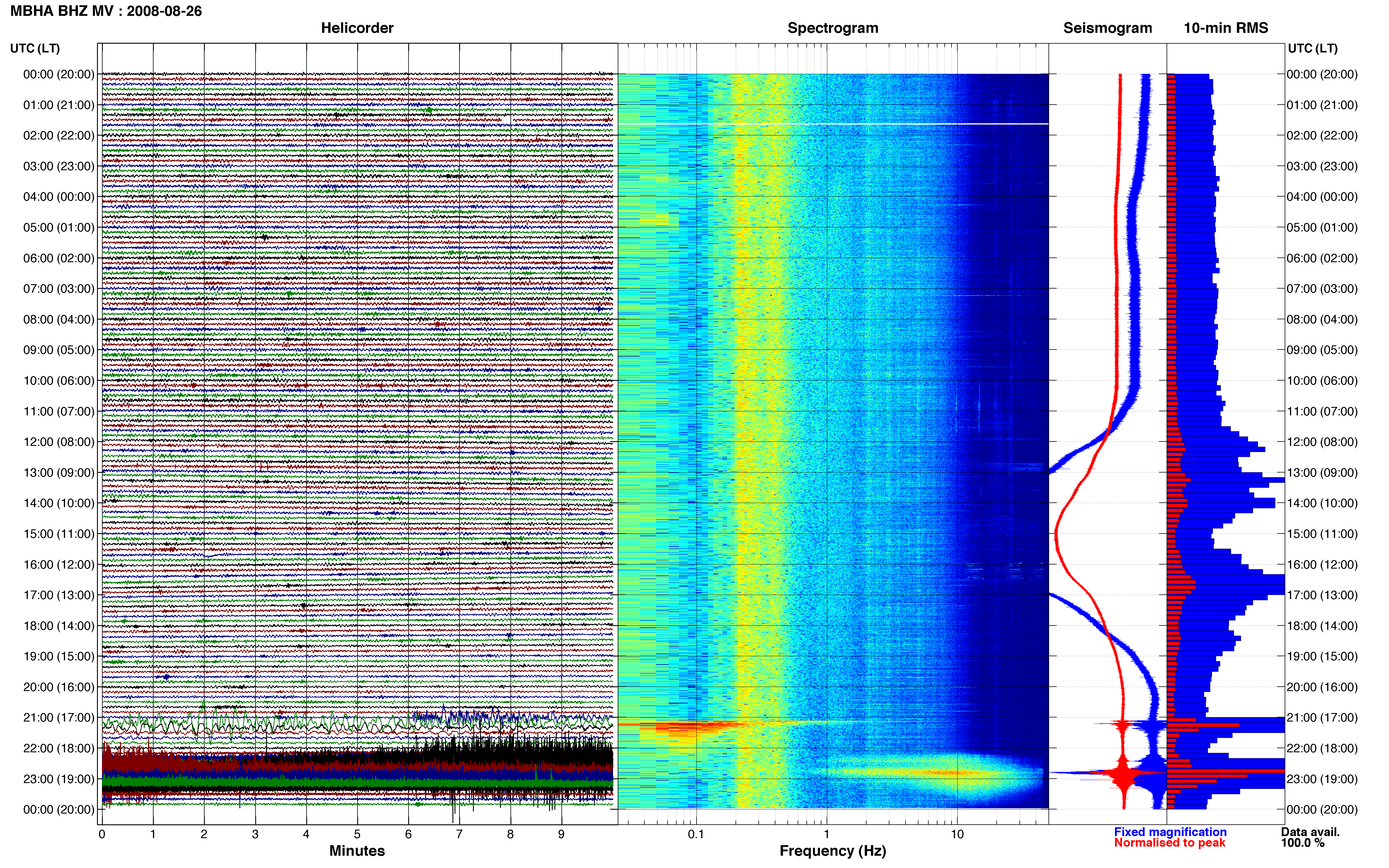Image resolution: width=1389 pixels, height=868 pixels.
Task: Click the left 'UTC (LT)' axis label
Action: 35,48
